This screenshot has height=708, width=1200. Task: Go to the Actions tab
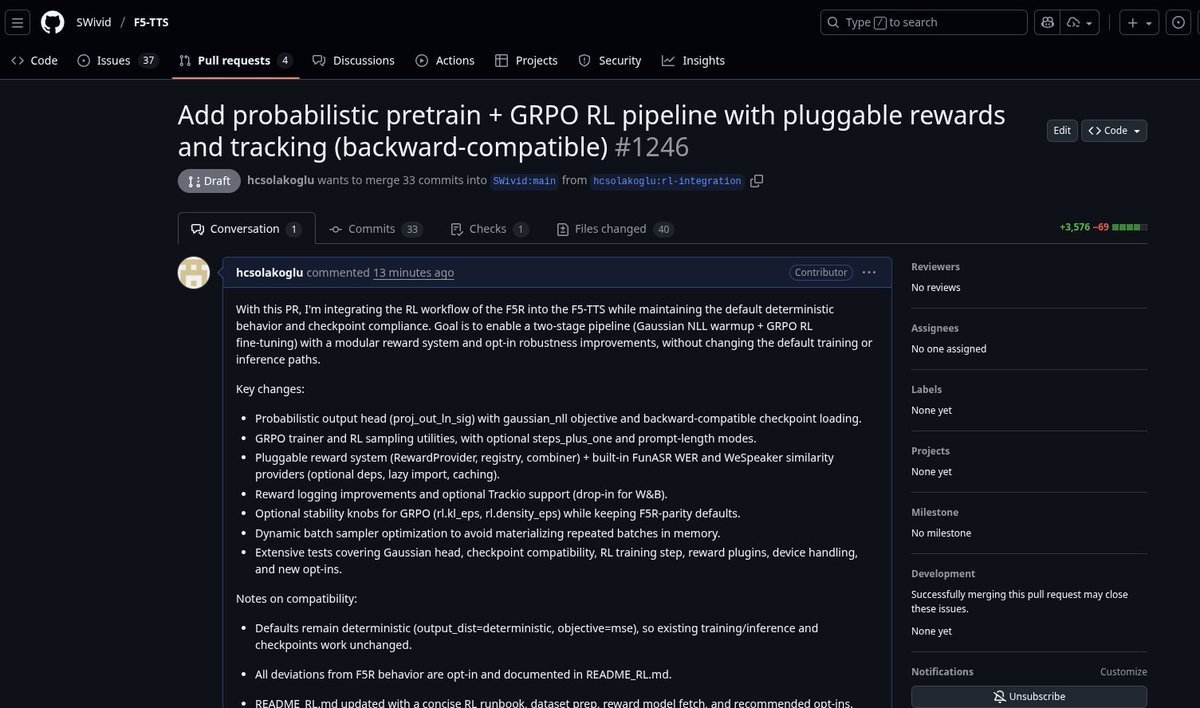[x=445, y=61]
